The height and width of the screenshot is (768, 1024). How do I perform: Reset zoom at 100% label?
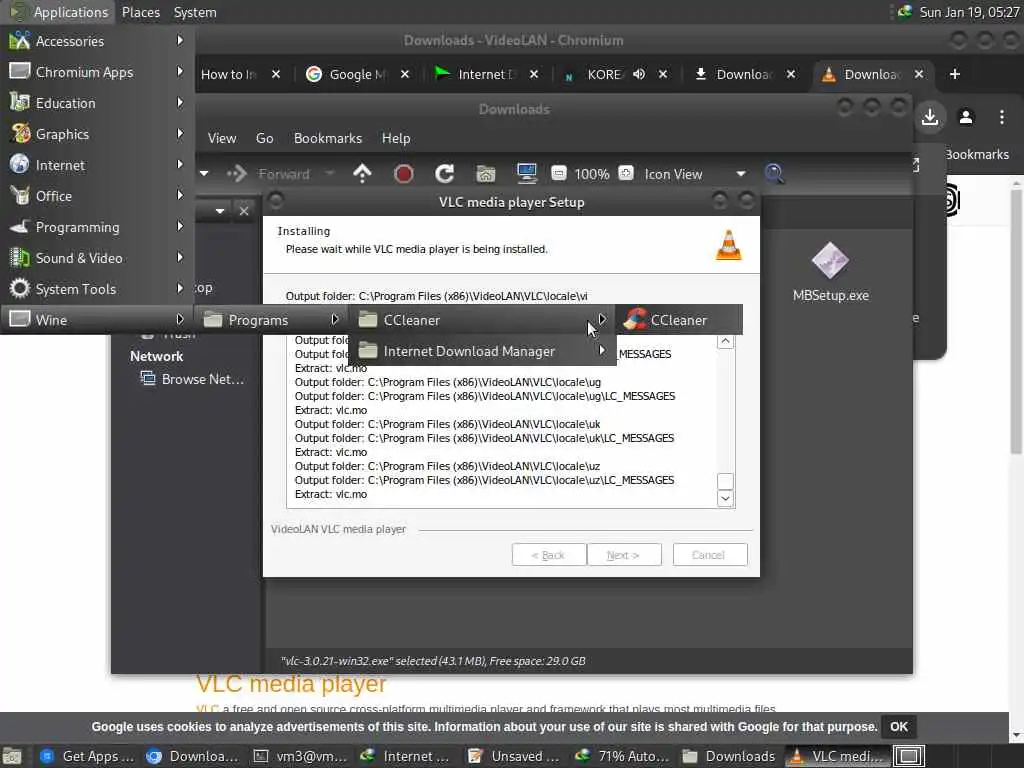pyautogui.click(x=592, y=174)
